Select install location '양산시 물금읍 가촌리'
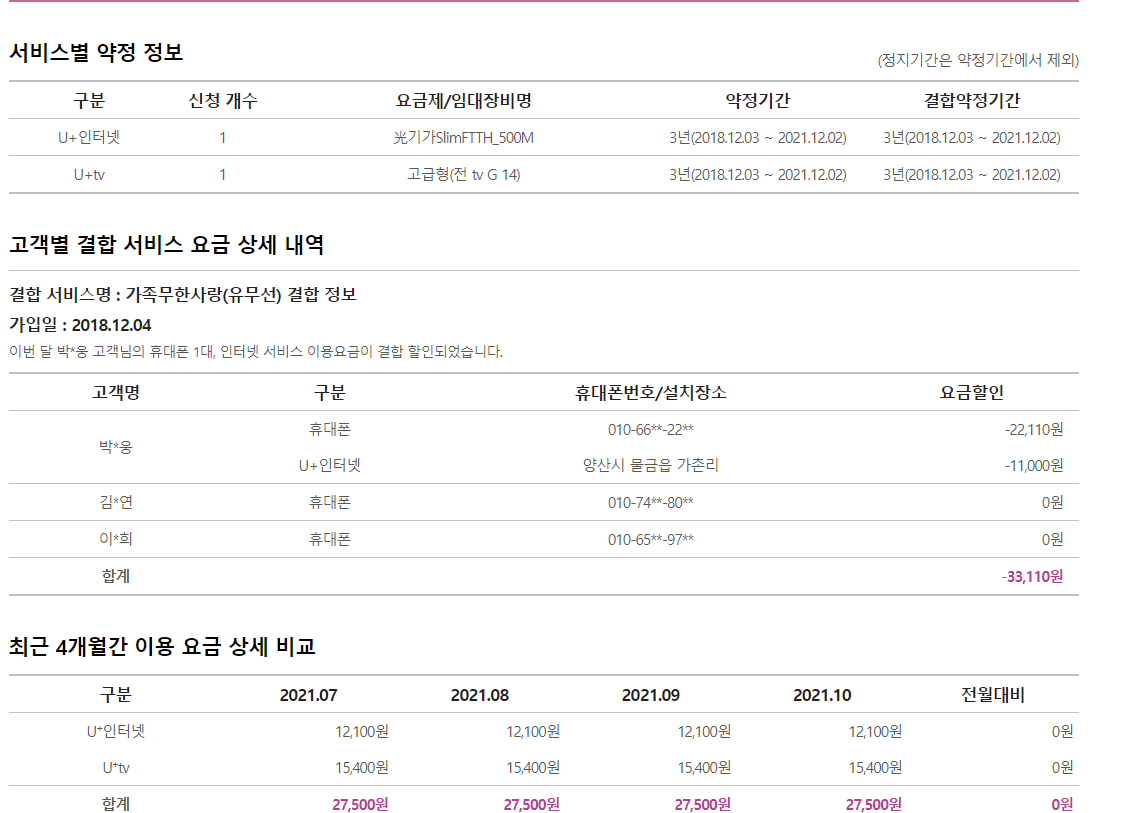The width and height of the screenshot is (1146, 813). 650,465
